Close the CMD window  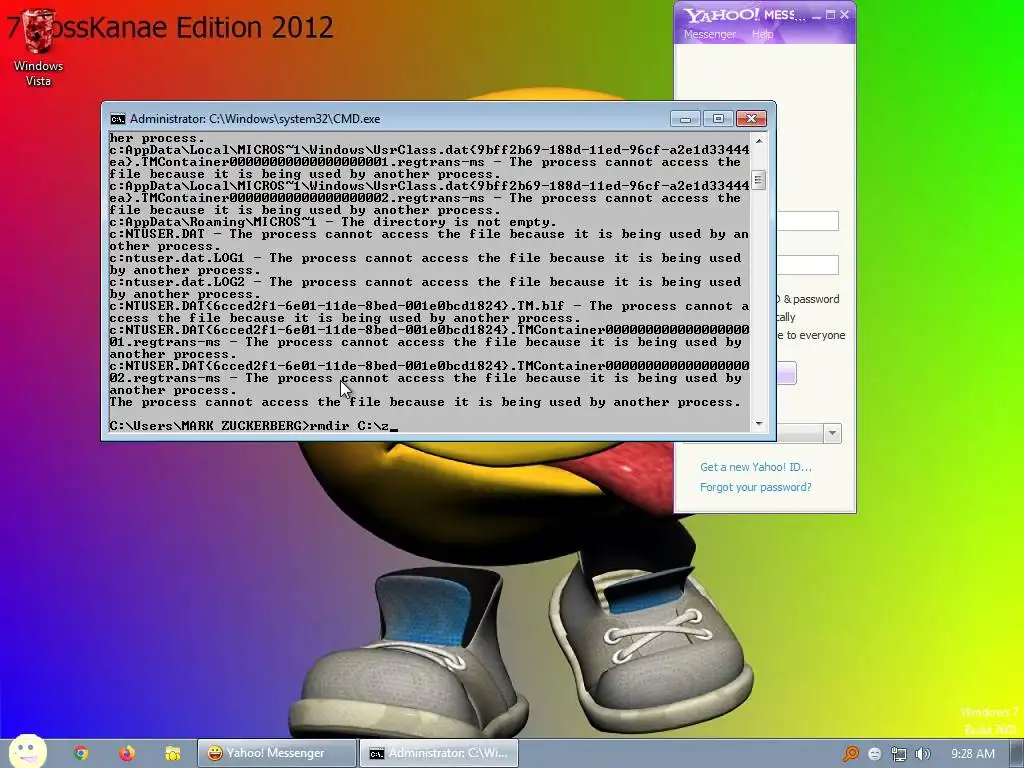[751, 119]
